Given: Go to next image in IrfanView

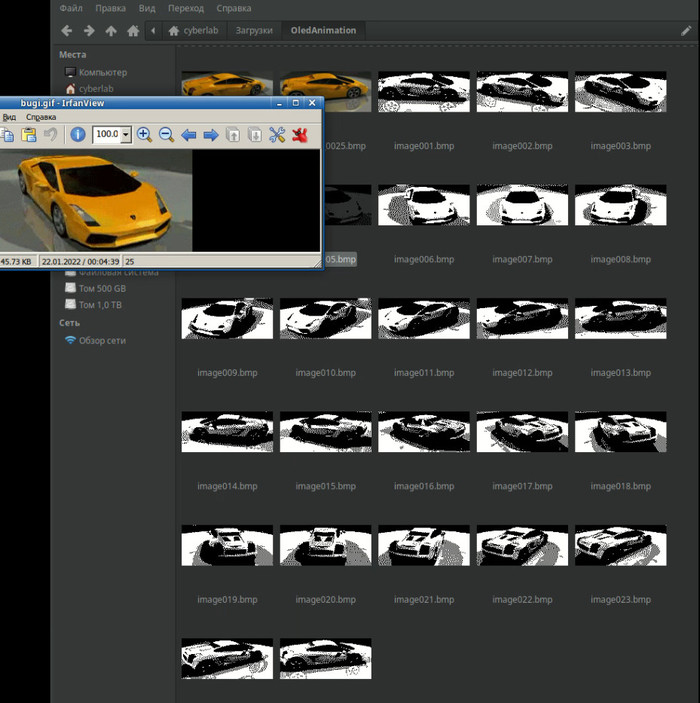Looking at the screenshot, I should [211, 135].
